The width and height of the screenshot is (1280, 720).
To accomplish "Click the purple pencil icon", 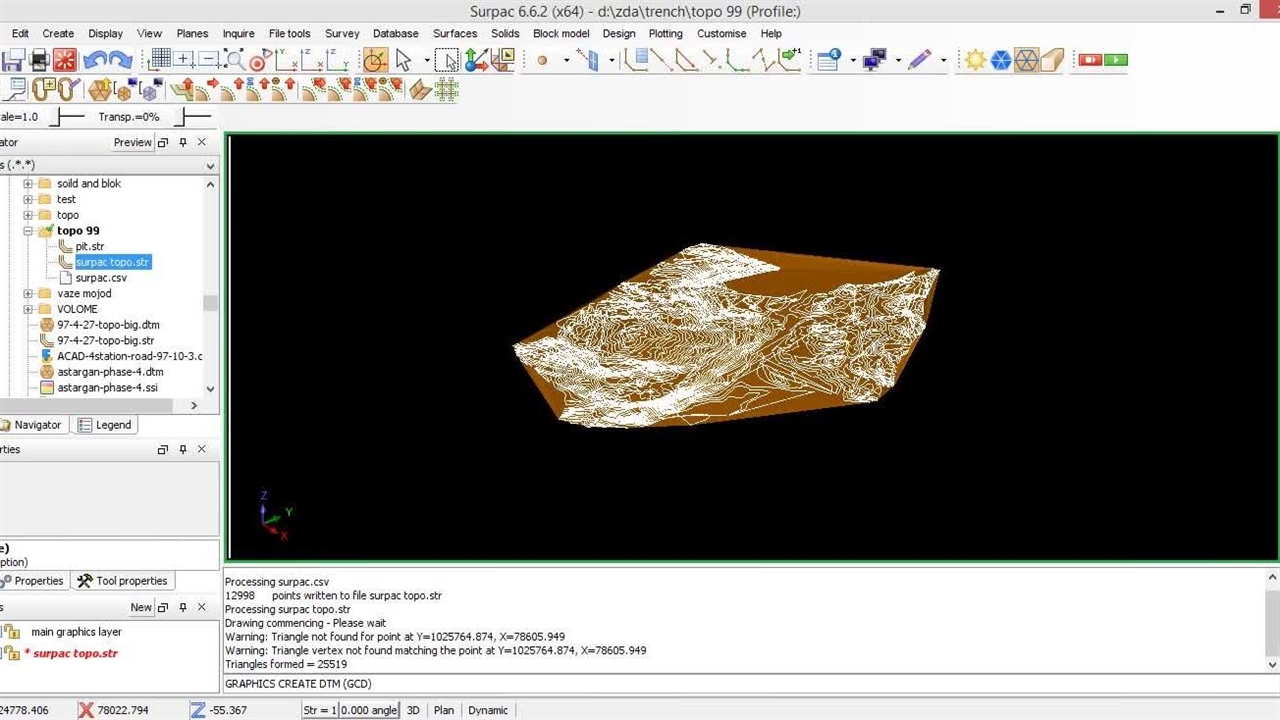I will [x=919, y=60].
